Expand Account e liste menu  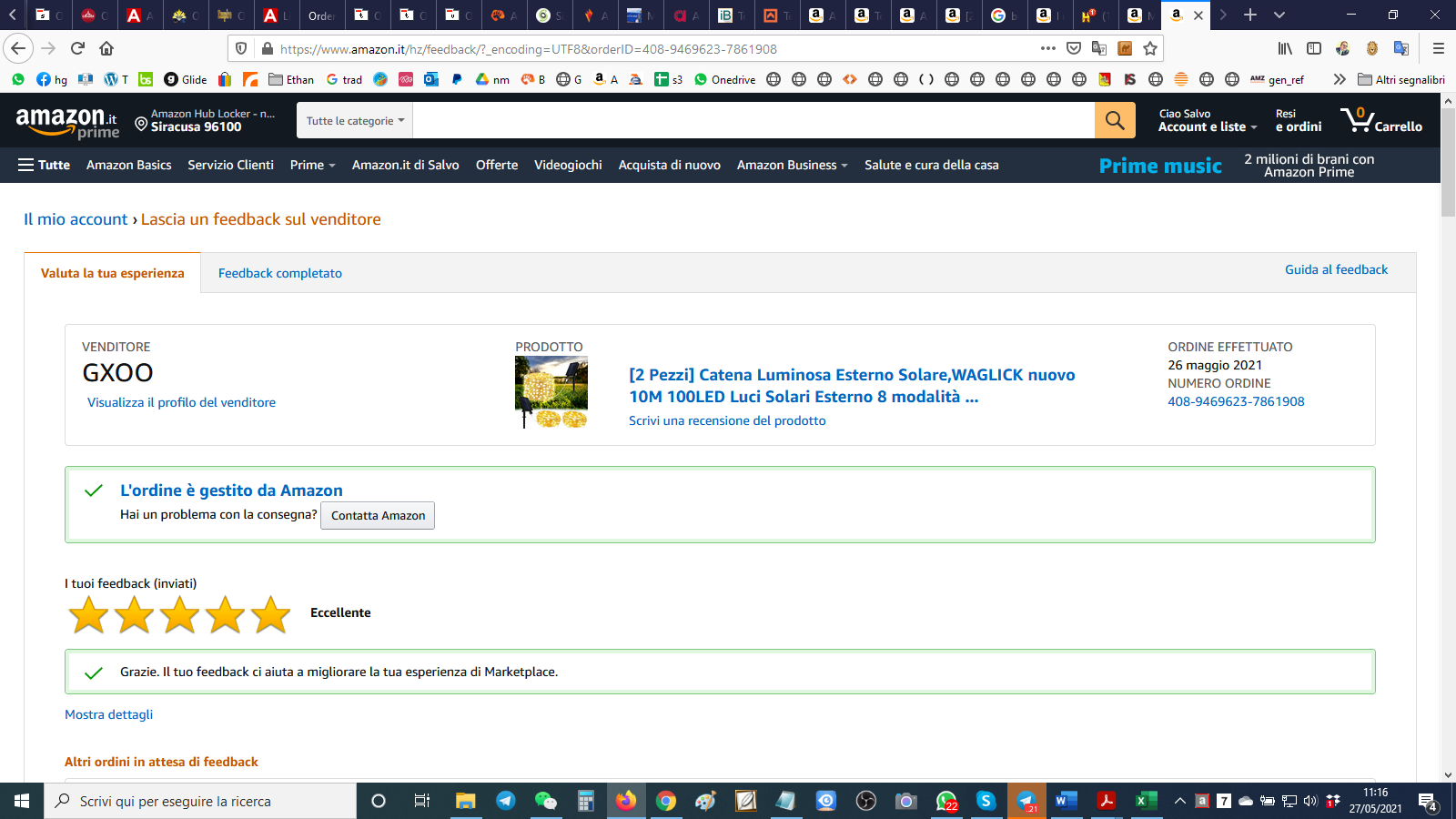pos(1207,126)
